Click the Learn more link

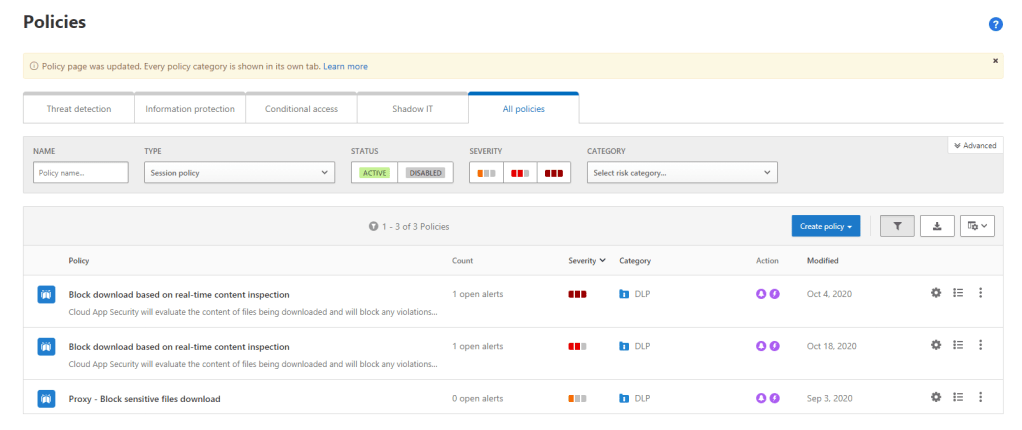pos(345,67)
